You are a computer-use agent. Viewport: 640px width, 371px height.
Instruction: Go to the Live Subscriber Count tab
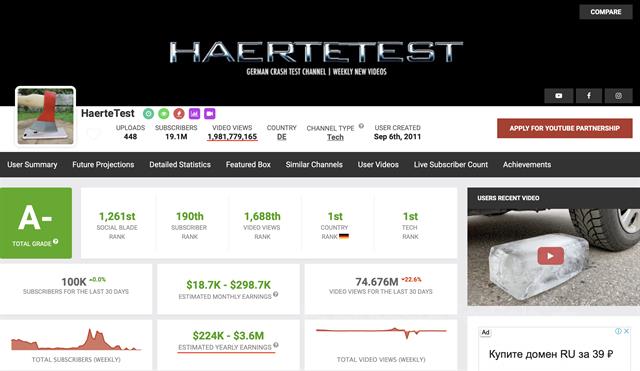pos(451,164)
